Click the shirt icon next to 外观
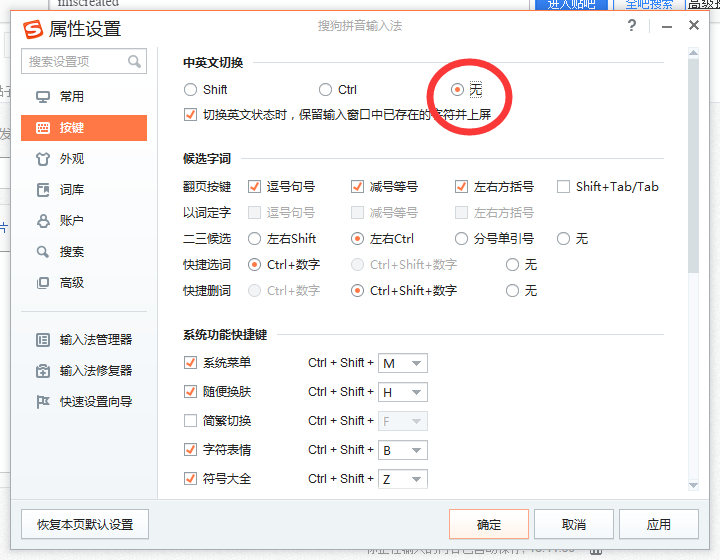Image resolution: width=720 pixels, height=560 pixels. pyautogui.click(x=43, y=159)
